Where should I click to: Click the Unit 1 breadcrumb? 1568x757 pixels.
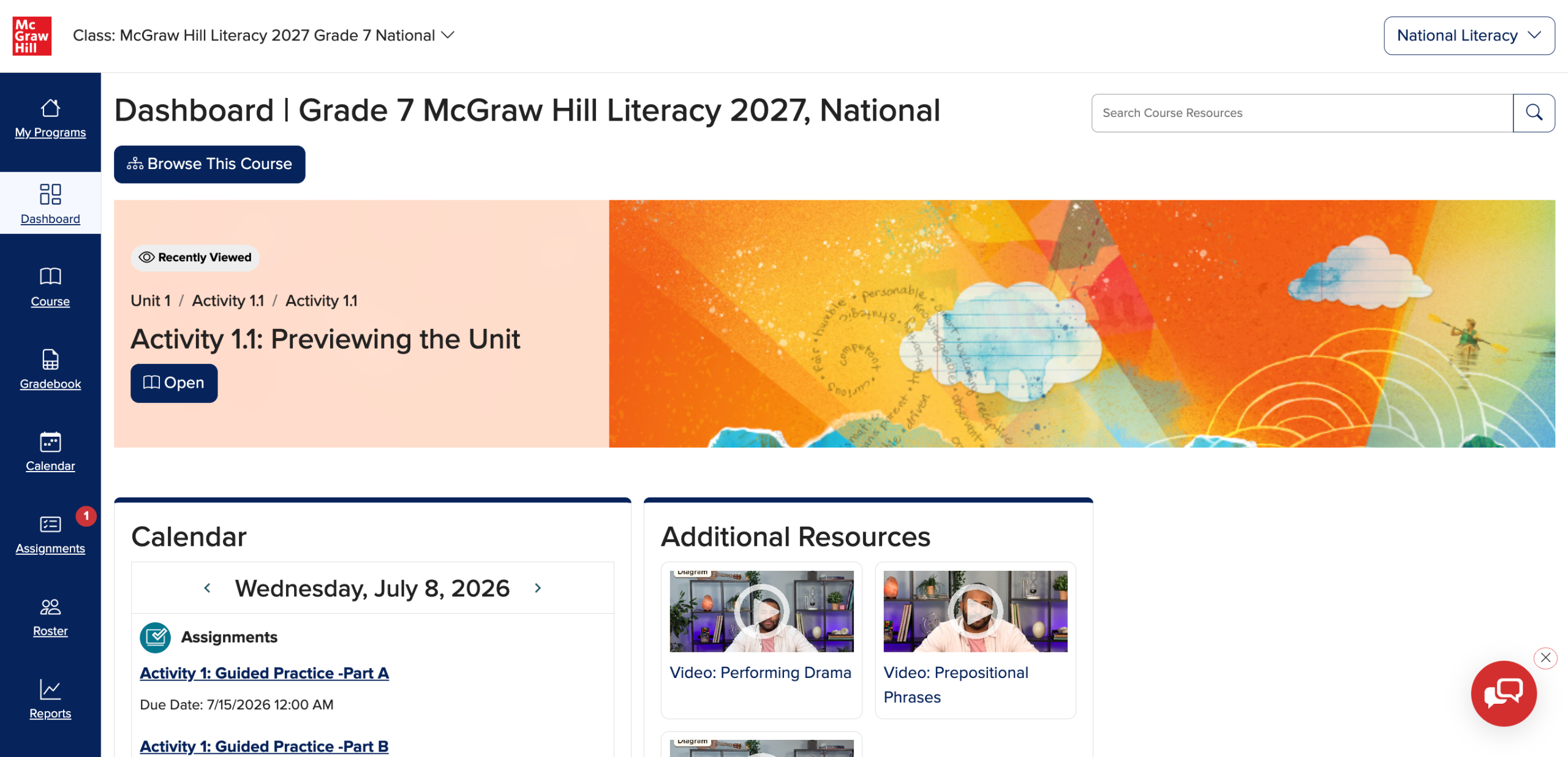[x=151, y=301]
